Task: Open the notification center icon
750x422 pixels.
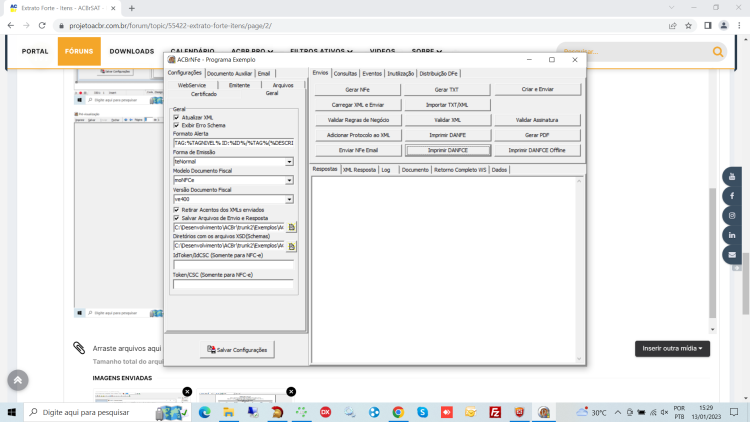Action: pos(734,412)
